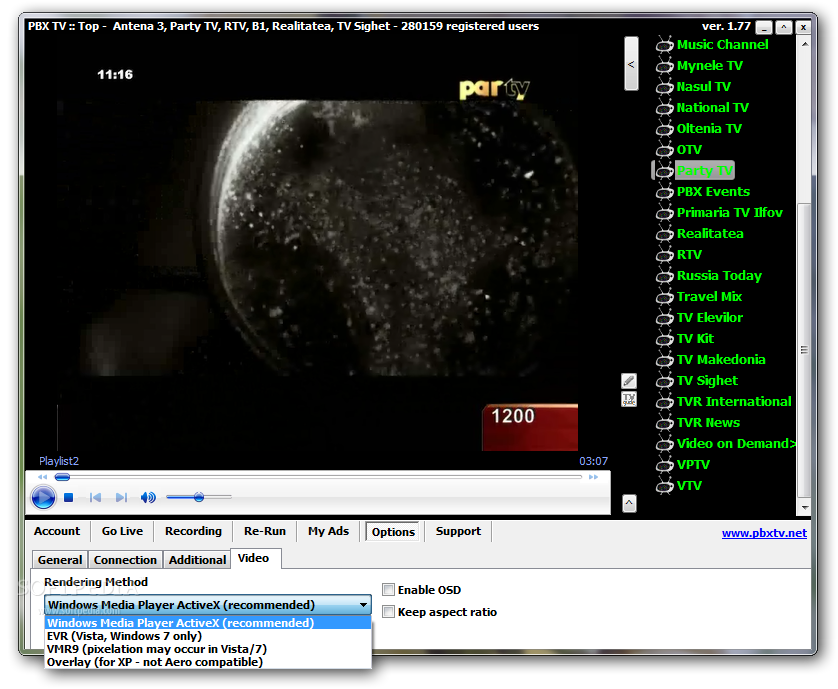Click the satellite icon beside OTV
838x689 pixels.
(664, 150)
